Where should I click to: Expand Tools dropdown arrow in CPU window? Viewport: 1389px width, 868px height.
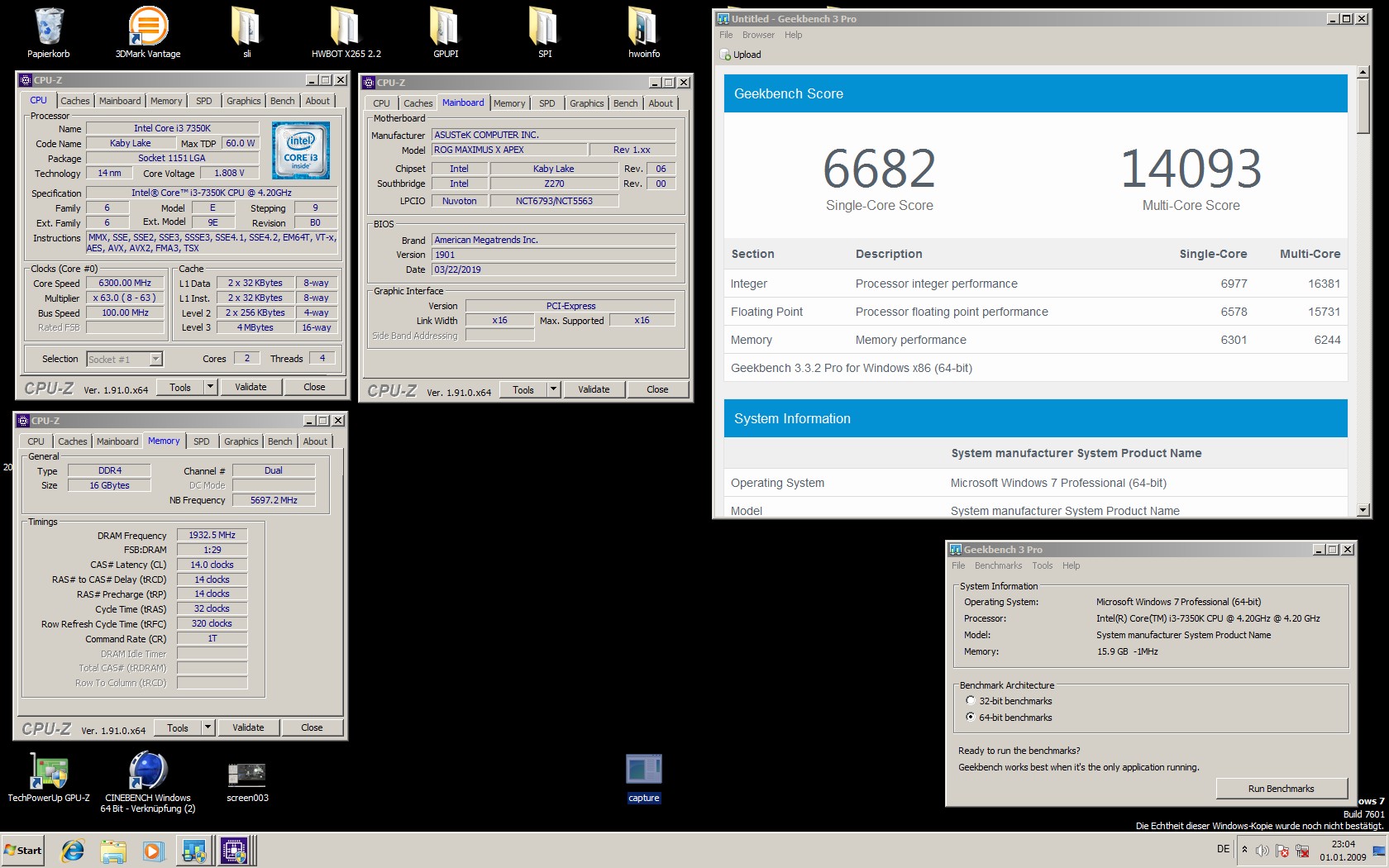click(210, 387)
